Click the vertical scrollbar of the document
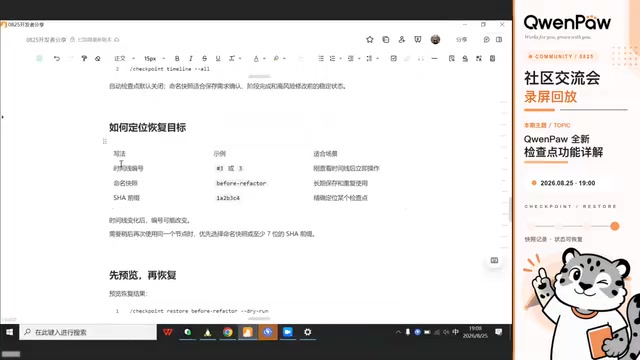 pos(510,208)
